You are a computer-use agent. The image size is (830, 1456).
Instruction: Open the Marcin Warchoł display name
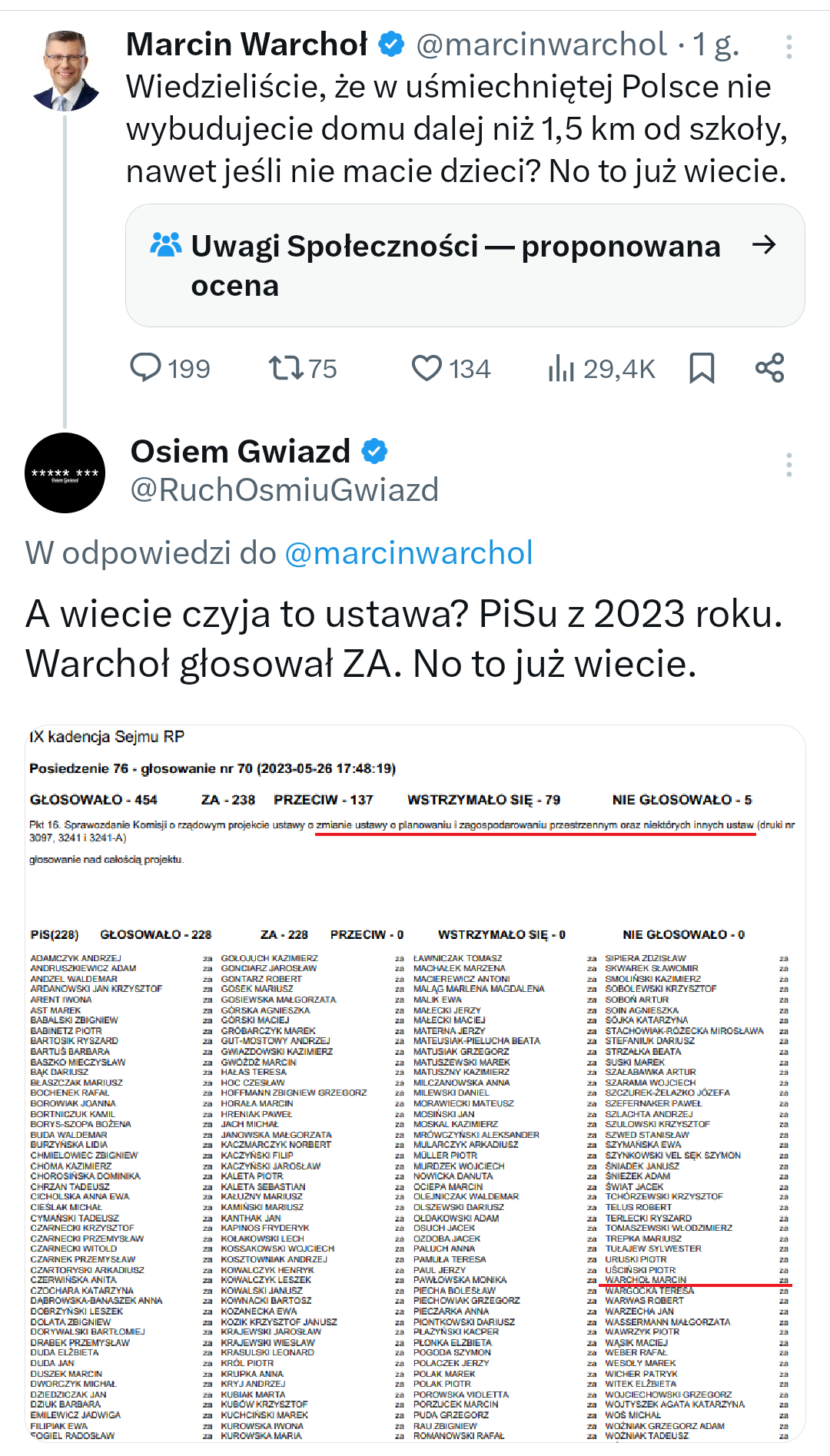[x=247, y=45]
